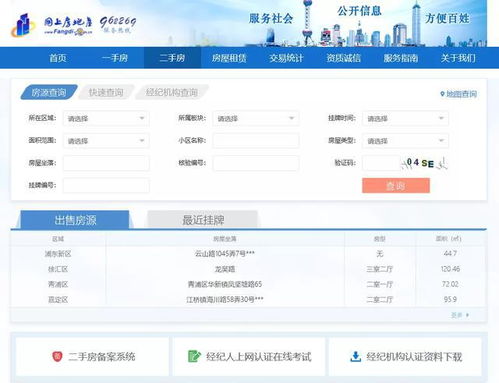Click the exam icon for 经纪人上网认证在线考试
Viewport: 499px width, 383px height.
(194, 356)
